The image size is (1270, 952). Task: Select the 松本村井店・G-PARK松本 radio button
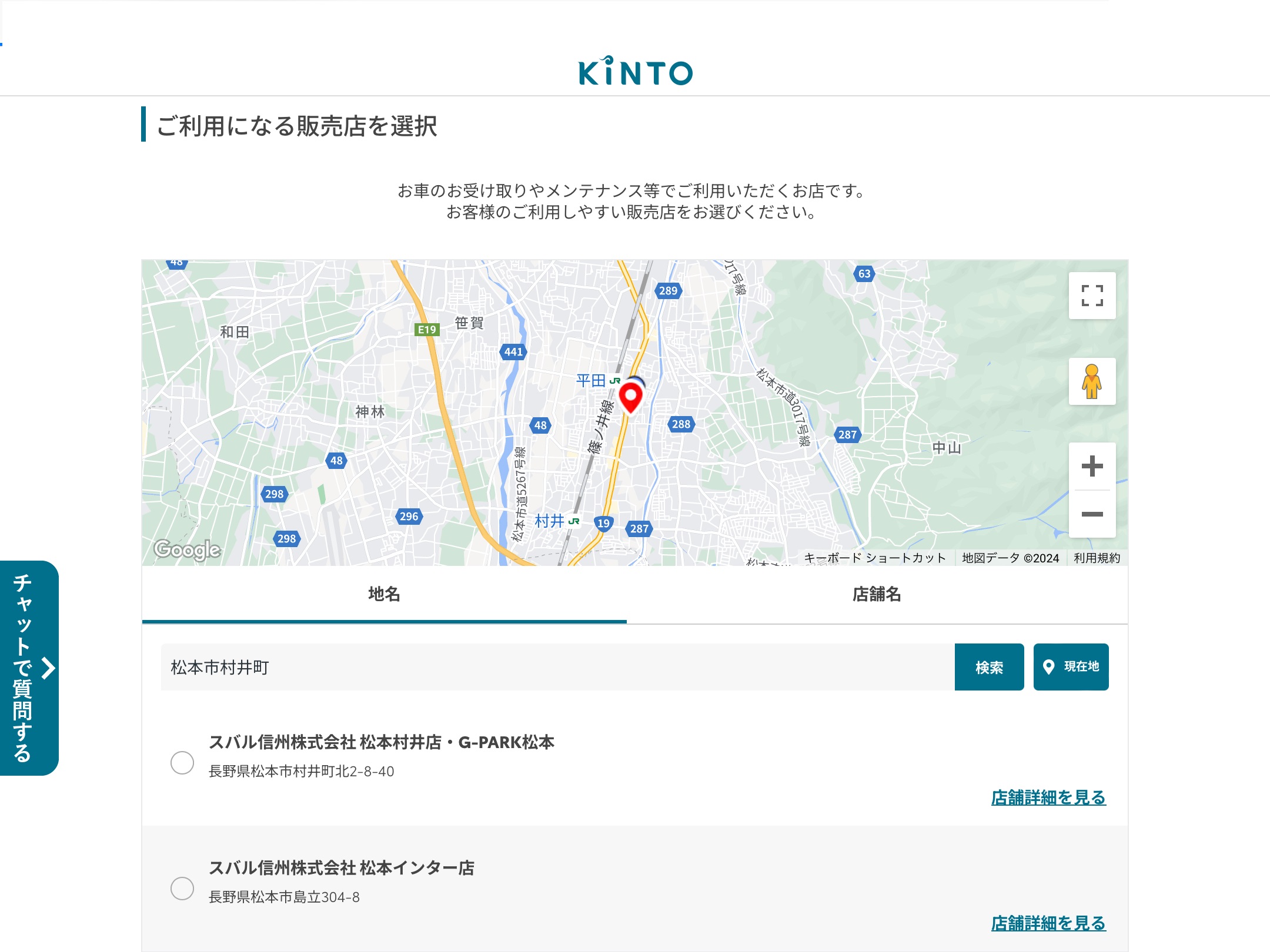click(182, 762)
